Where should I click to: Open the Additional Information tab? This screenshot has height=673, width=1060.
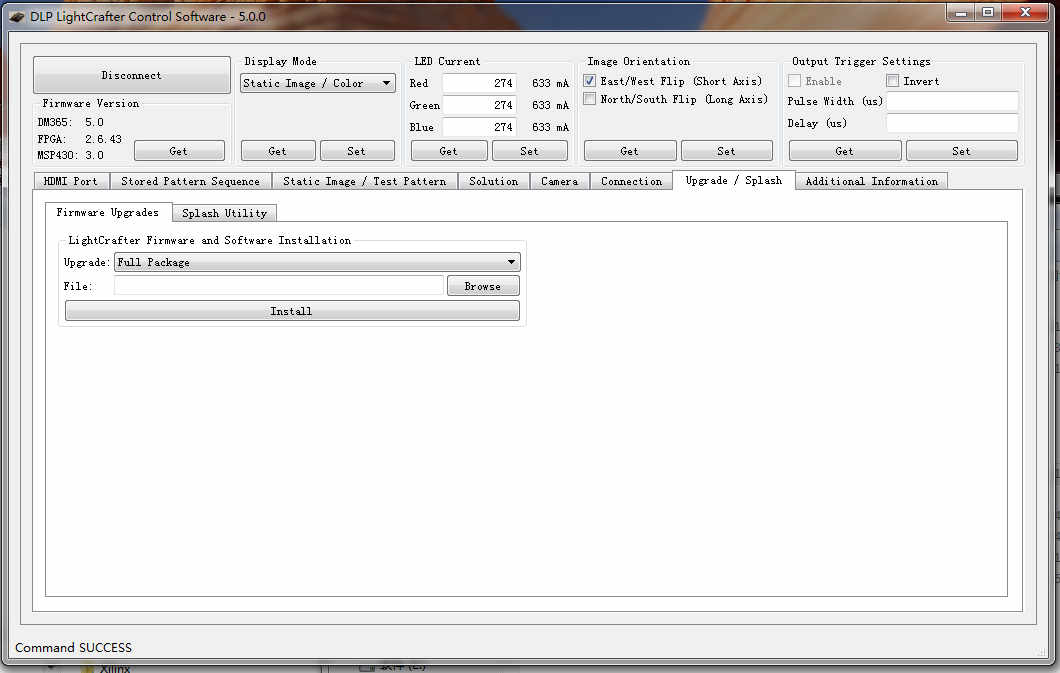pos(872,181)
